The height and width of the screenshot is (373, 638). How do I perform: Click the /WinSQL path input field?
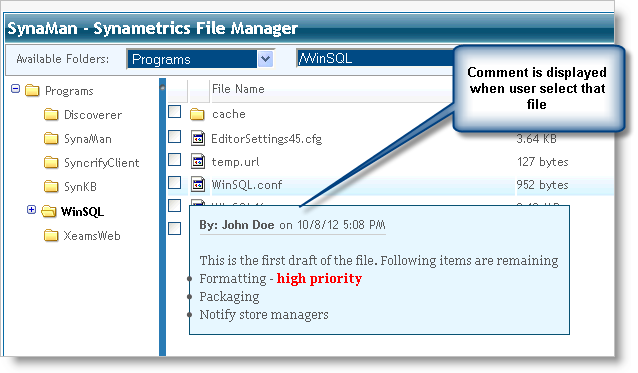coord(375,59)
